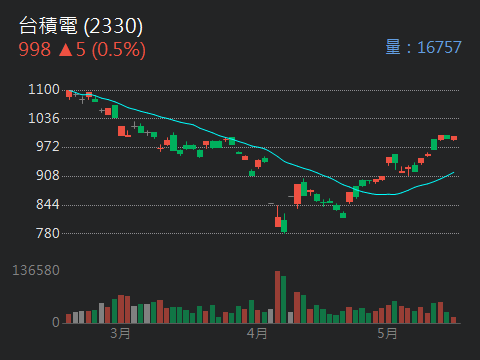480x360 pixels.
Task: Click the tallest red volume bar in April
Action: (x=277, y=297)
